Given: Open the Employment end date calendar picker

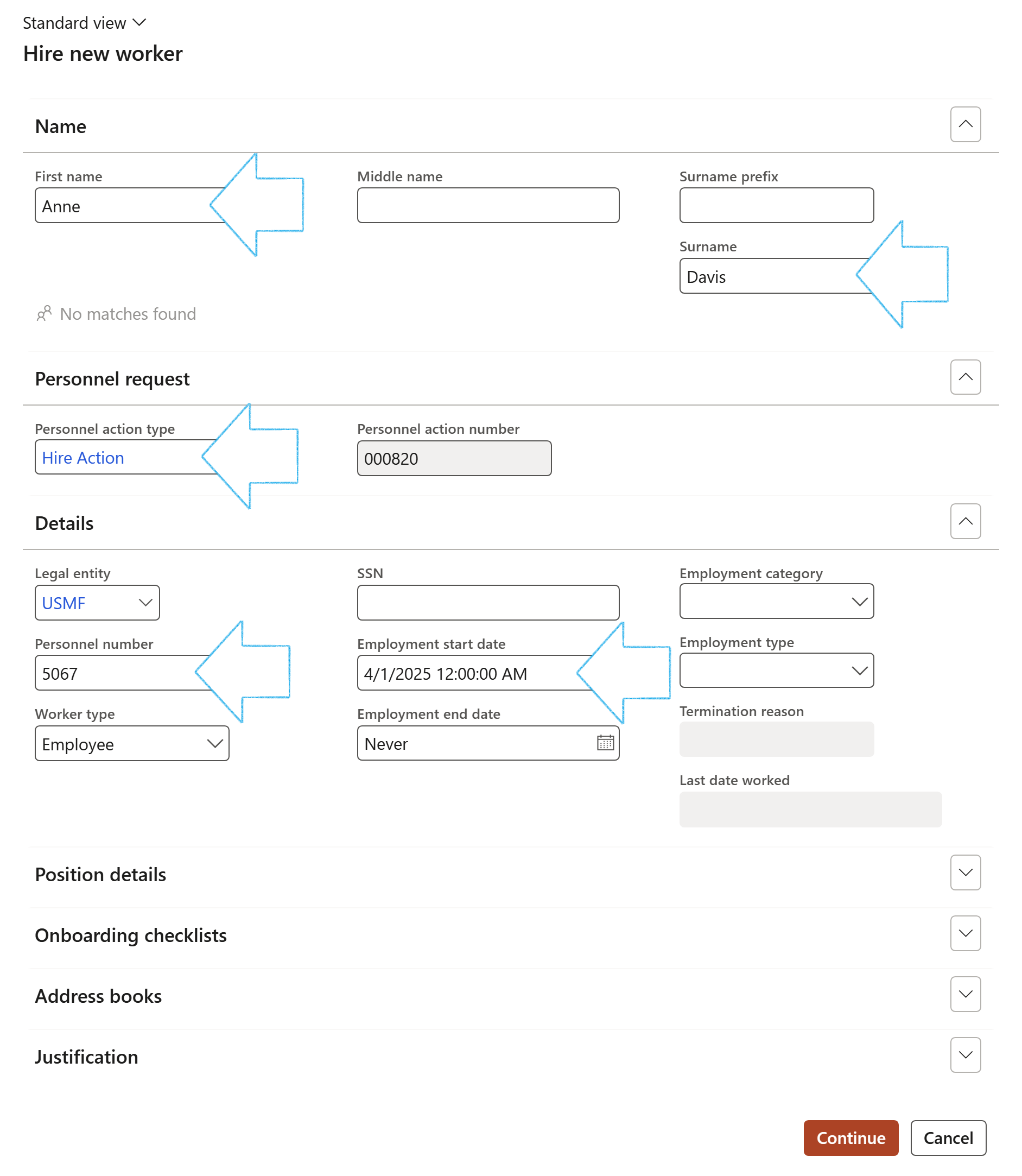Looking at the screenshot, I should [605, 743].
